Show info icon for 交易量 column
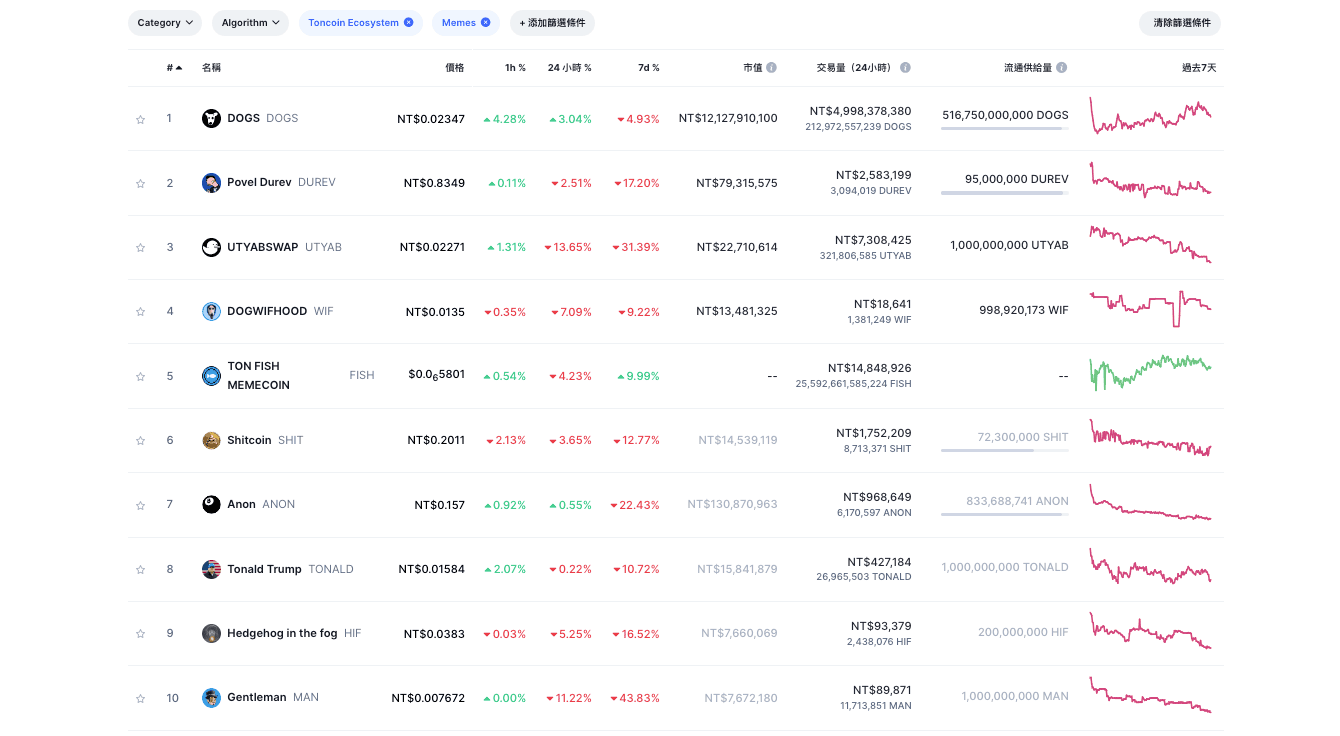 pos(905,68)
